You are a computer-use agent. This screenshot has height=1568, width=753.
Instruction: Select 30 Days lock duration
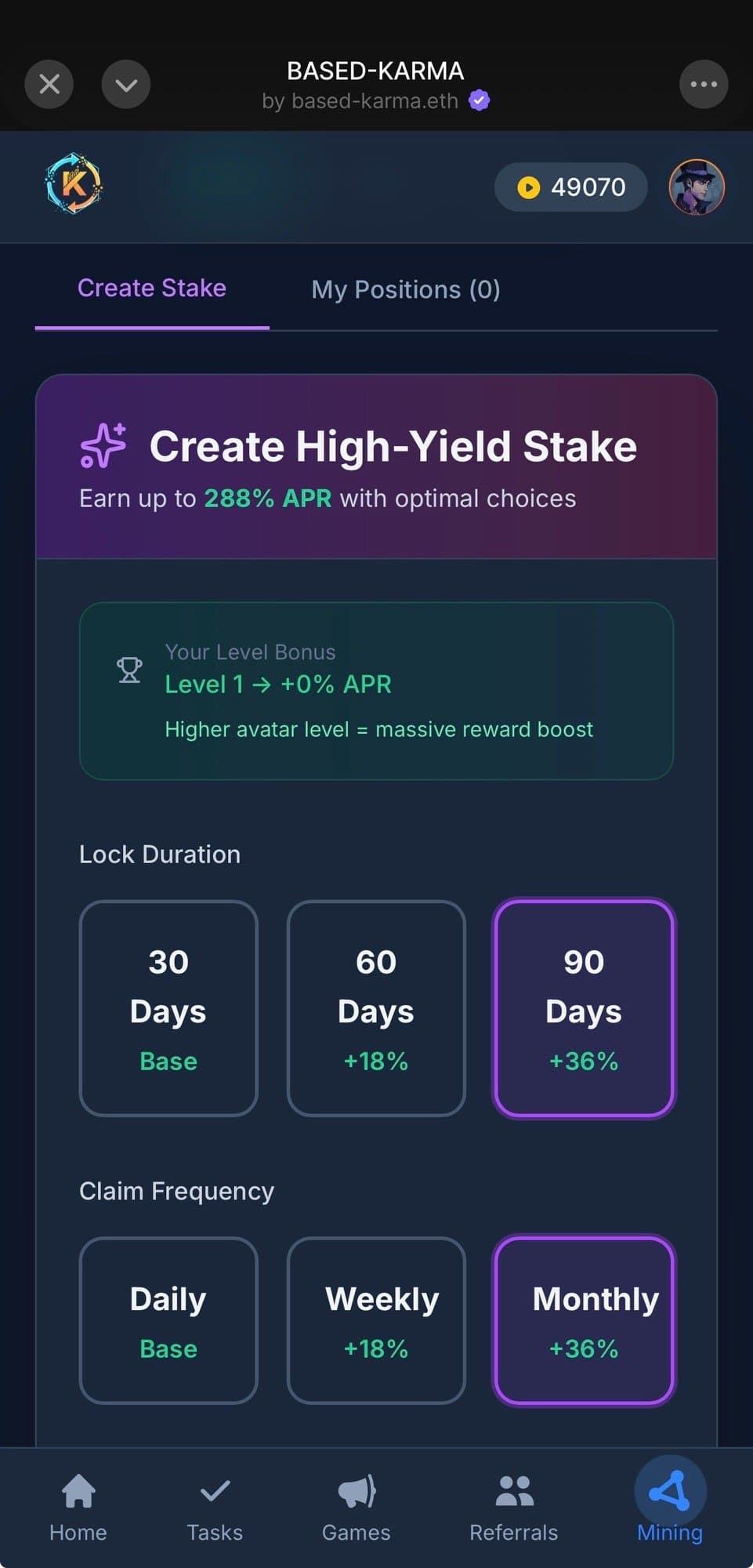pos(168,1008)
